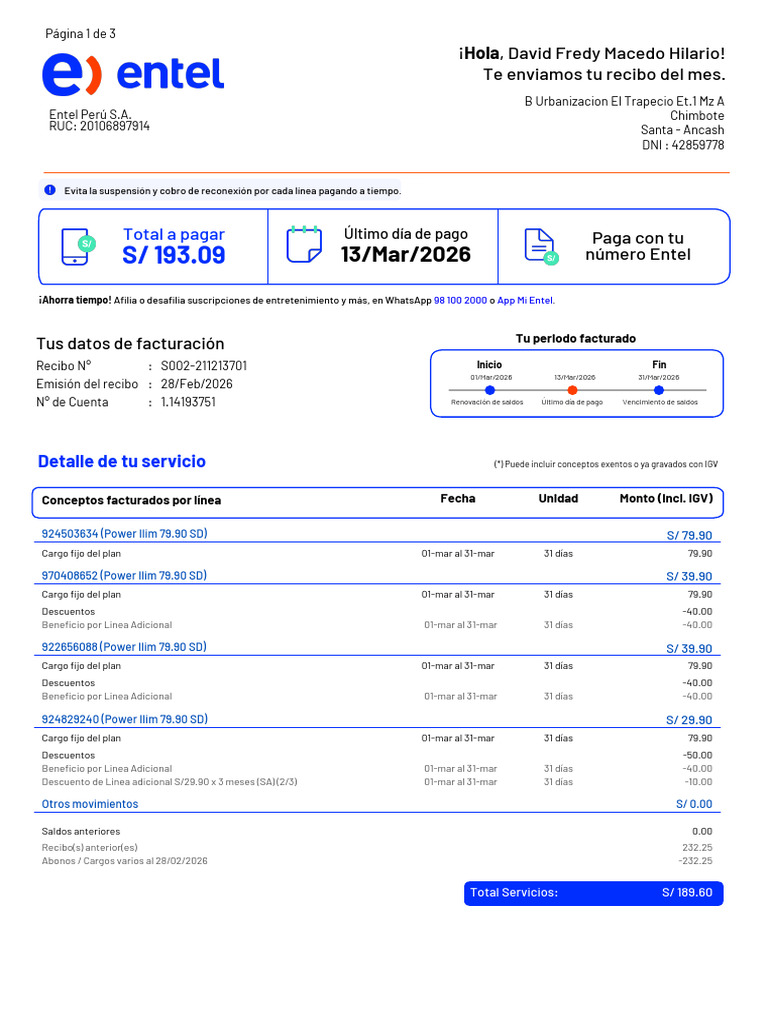The height and width of the screenshot is (1024, 768).
Task: Select line 924829240 (Power Ilim 79.90 SD)
Action: point(125,719)
